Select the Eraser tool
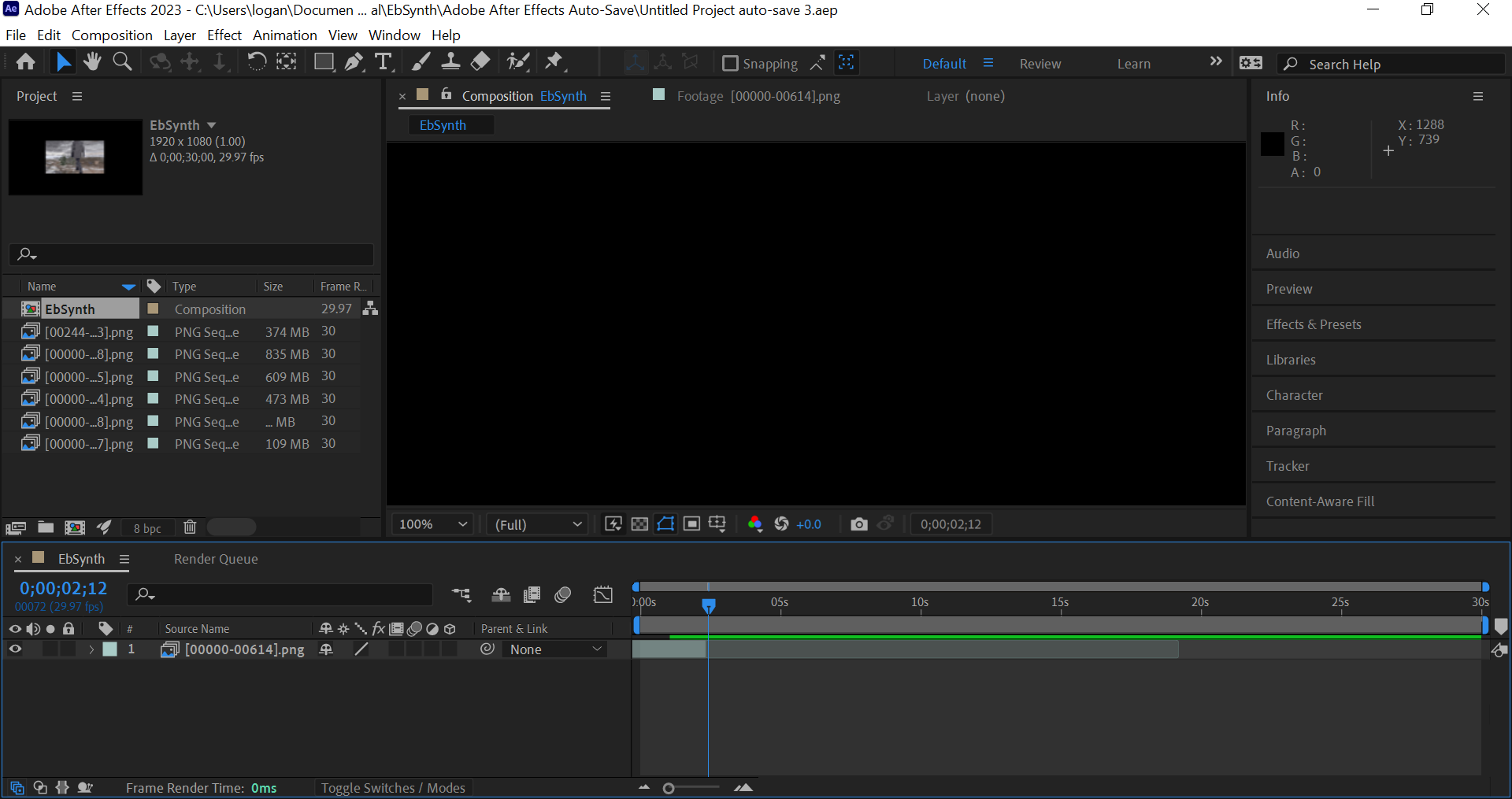The height and width of the screenshot is (799, 1512). tap(480, 62)
